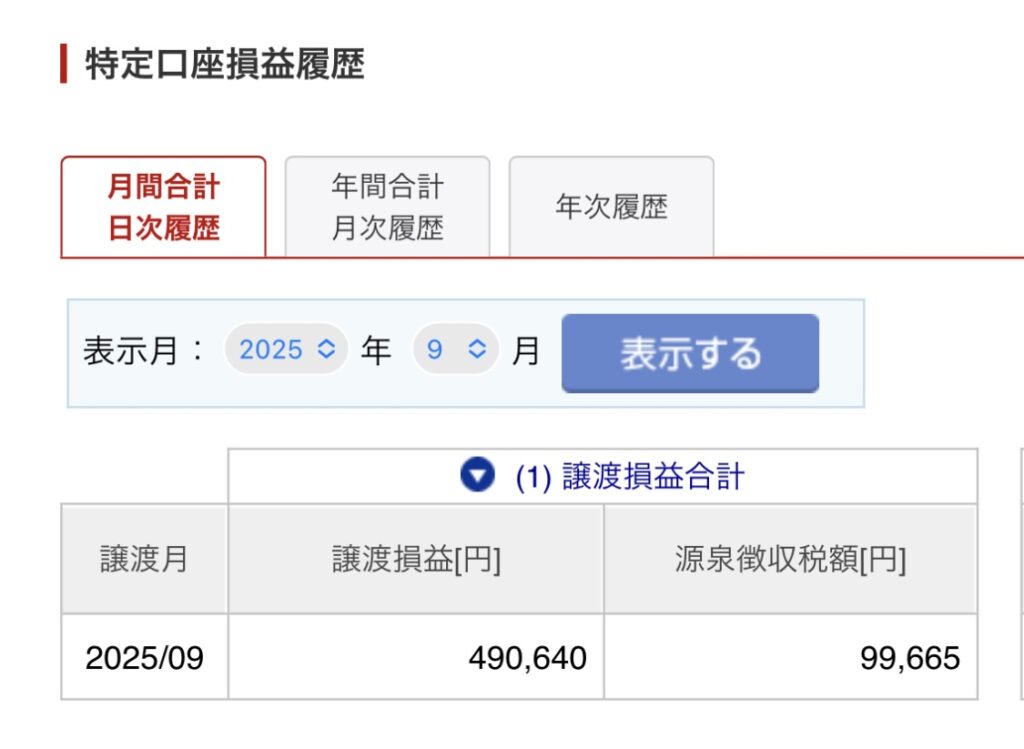Screen dimensions: 1024x749
Task: Click the 99,665 withholding tax value
Action: (x=909, y=657)
